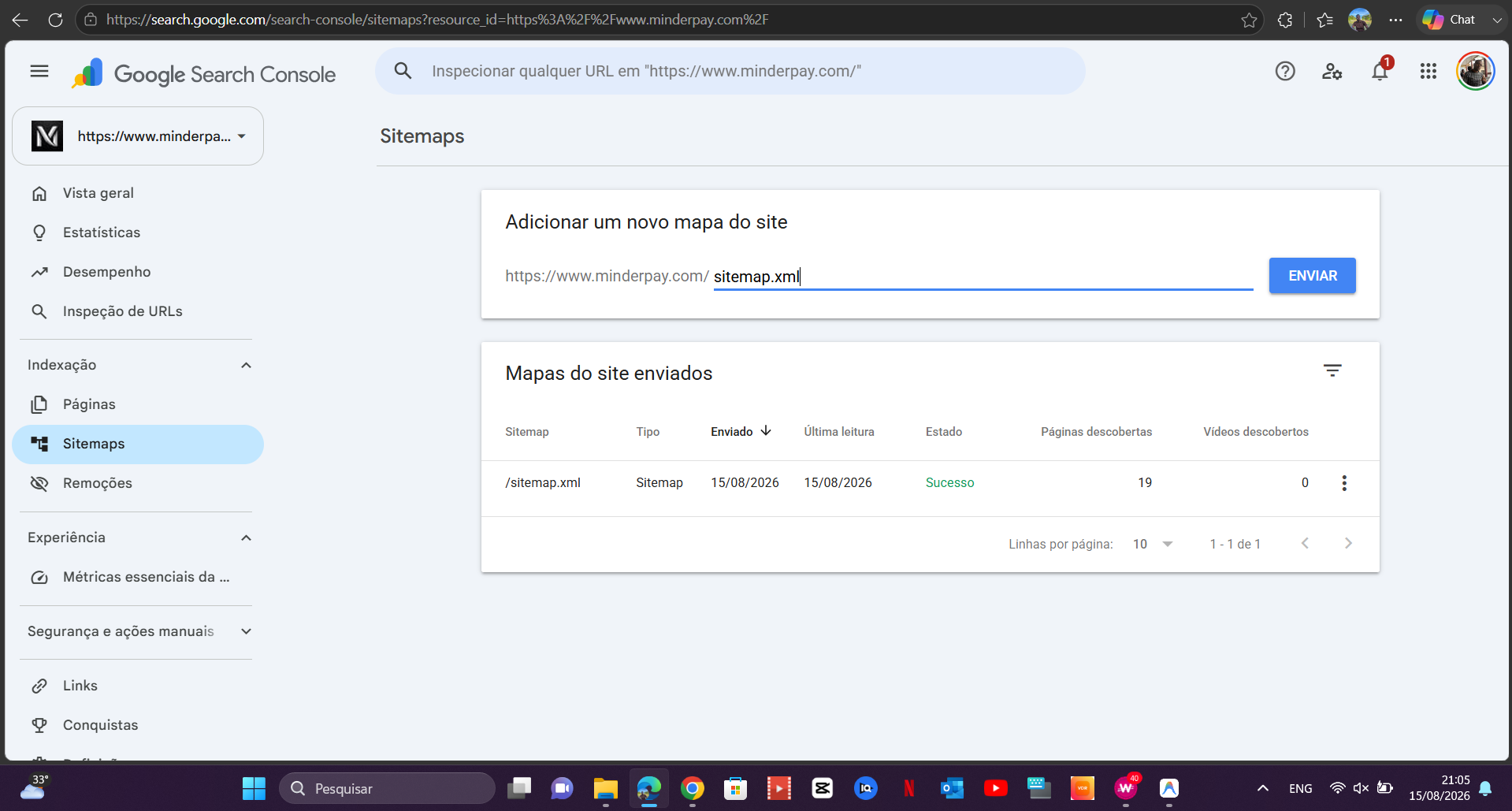Submit the sitemap with the ENVIAR button
Screen dimensions: 1512x811
tap(1312, 276)
